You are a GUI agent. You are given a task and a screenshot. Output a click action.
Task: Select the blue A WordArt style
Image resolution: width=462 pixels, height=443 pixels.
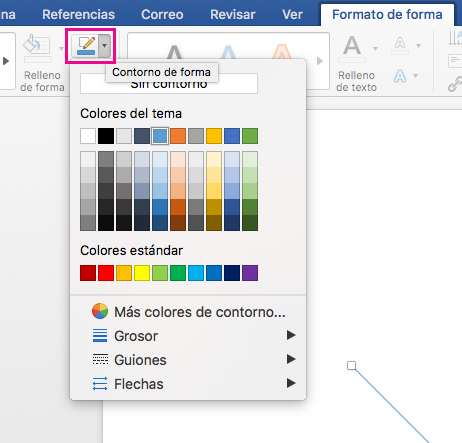(x=228, y=52)
